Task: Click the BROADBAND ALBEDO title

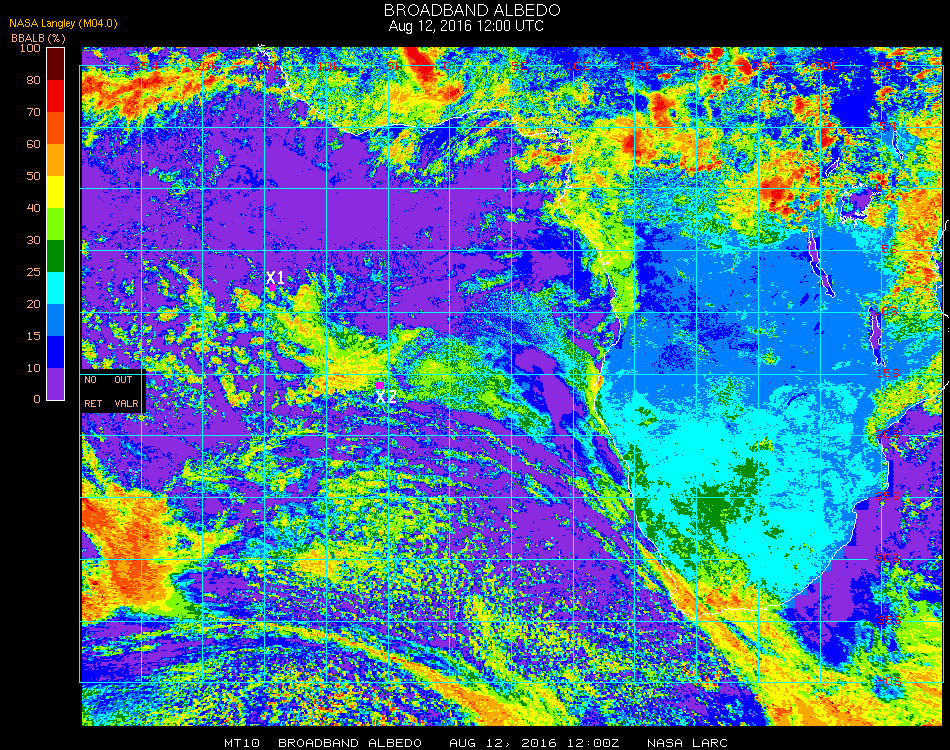Action: coord(472,10)
